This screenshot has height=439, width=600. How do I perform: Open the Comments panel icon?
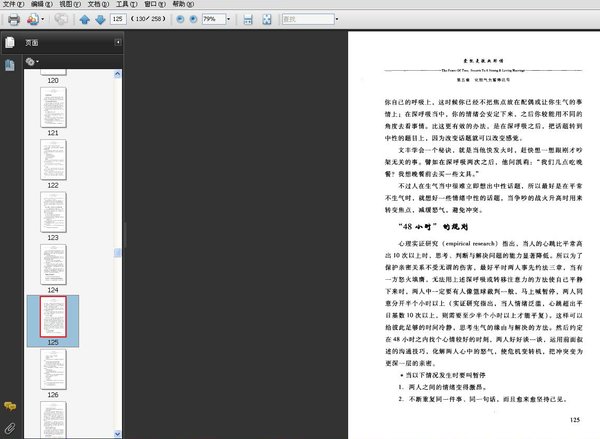click(10, 406)
